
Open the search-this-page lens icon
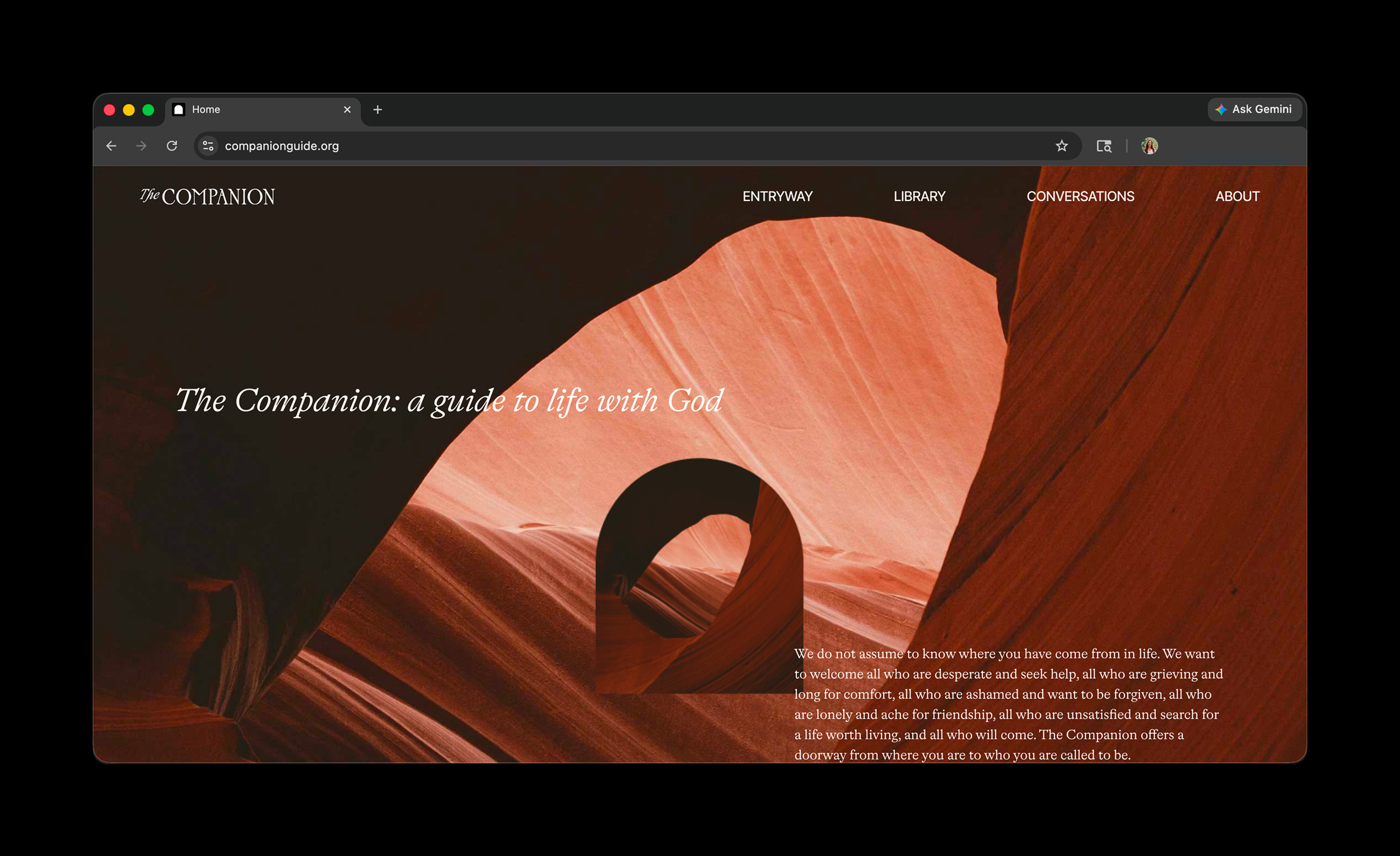1104,146
